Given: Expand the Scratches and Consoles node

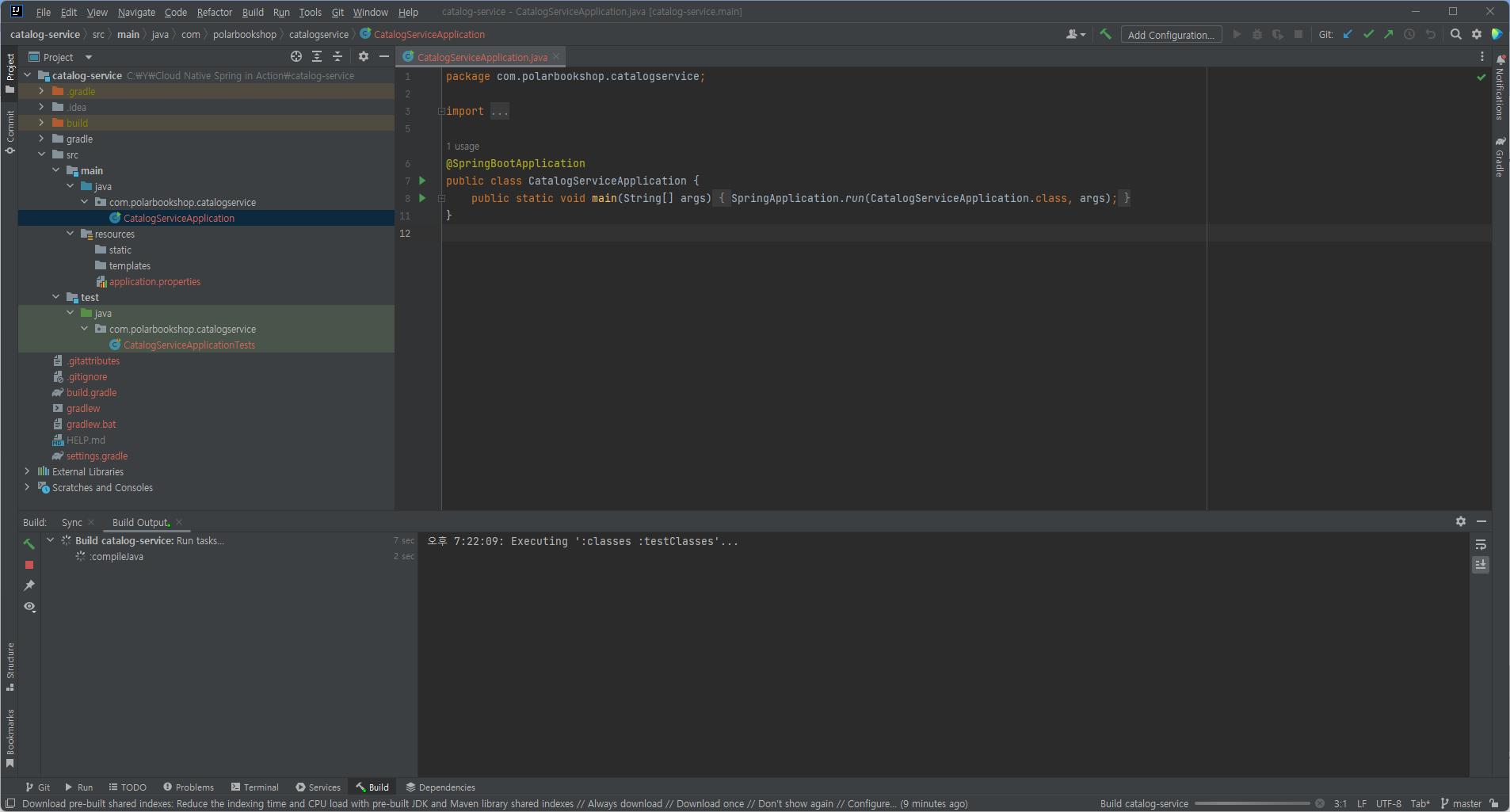Looking at the screenshot, I should tap(27, 487).
